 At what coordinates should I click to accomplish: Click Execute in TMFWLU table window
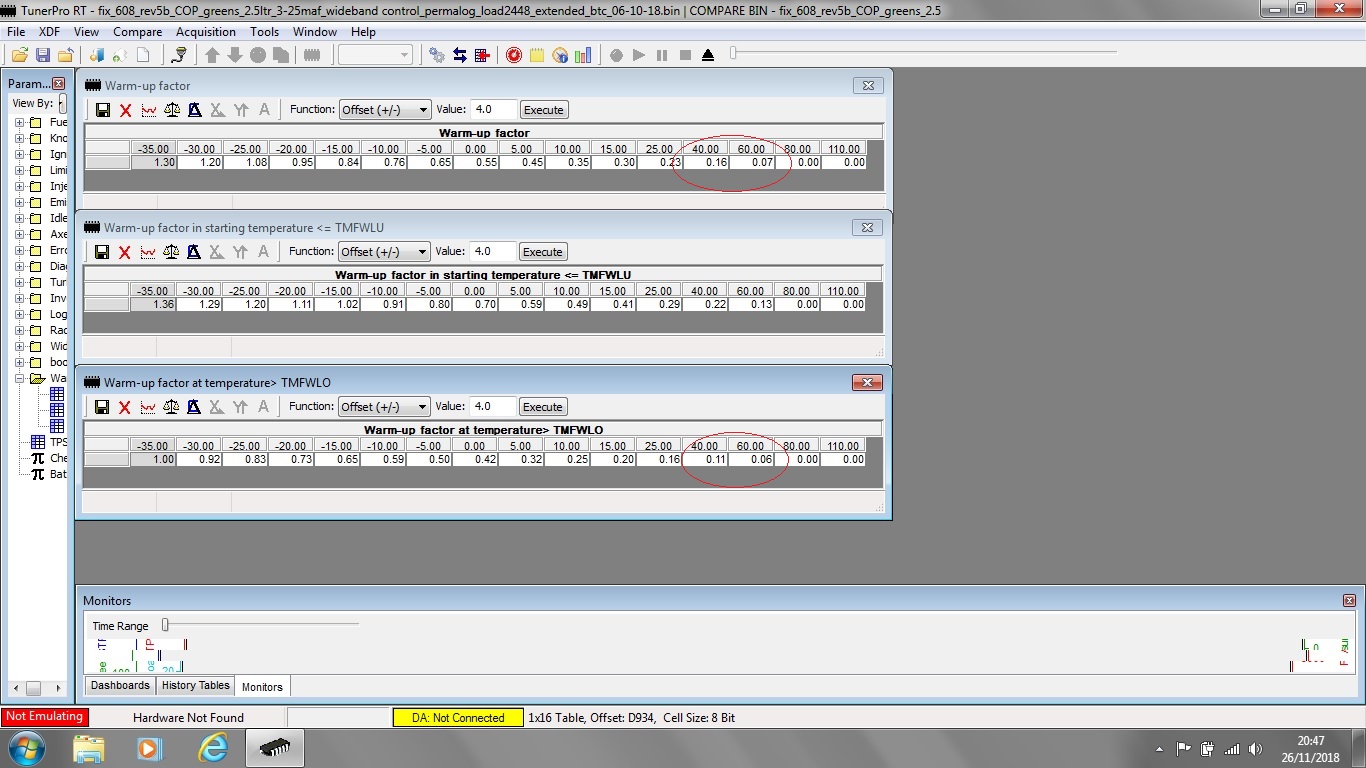pos(543,252)
